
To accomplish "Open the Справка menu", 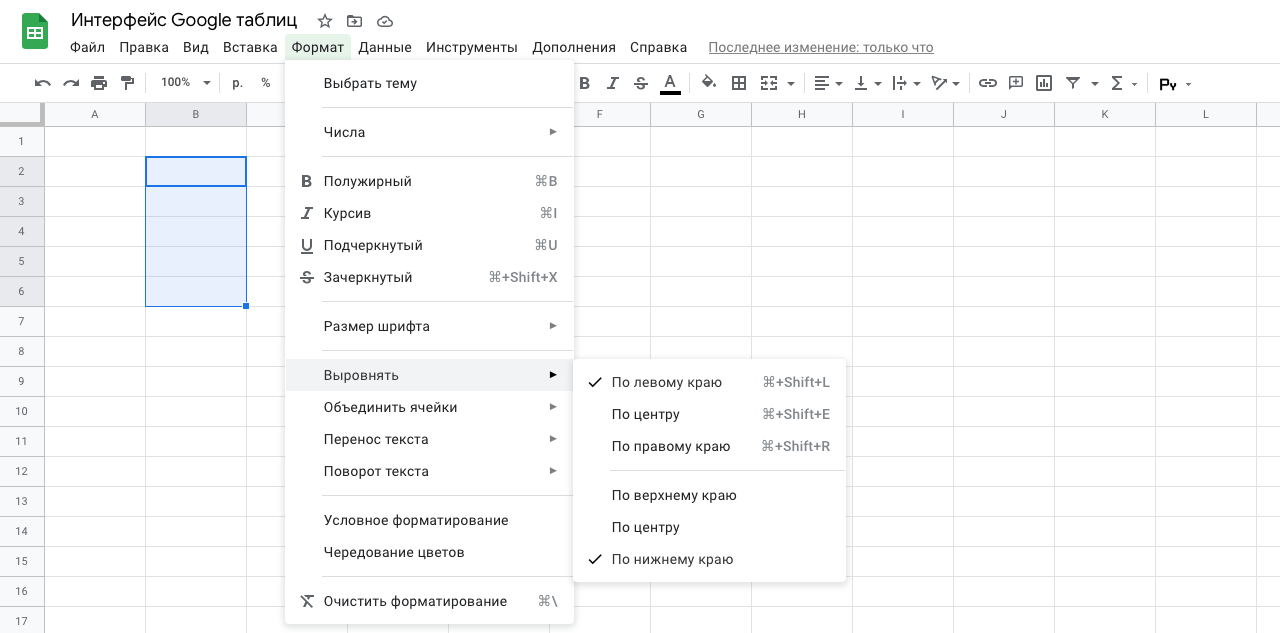I will 658,47.
